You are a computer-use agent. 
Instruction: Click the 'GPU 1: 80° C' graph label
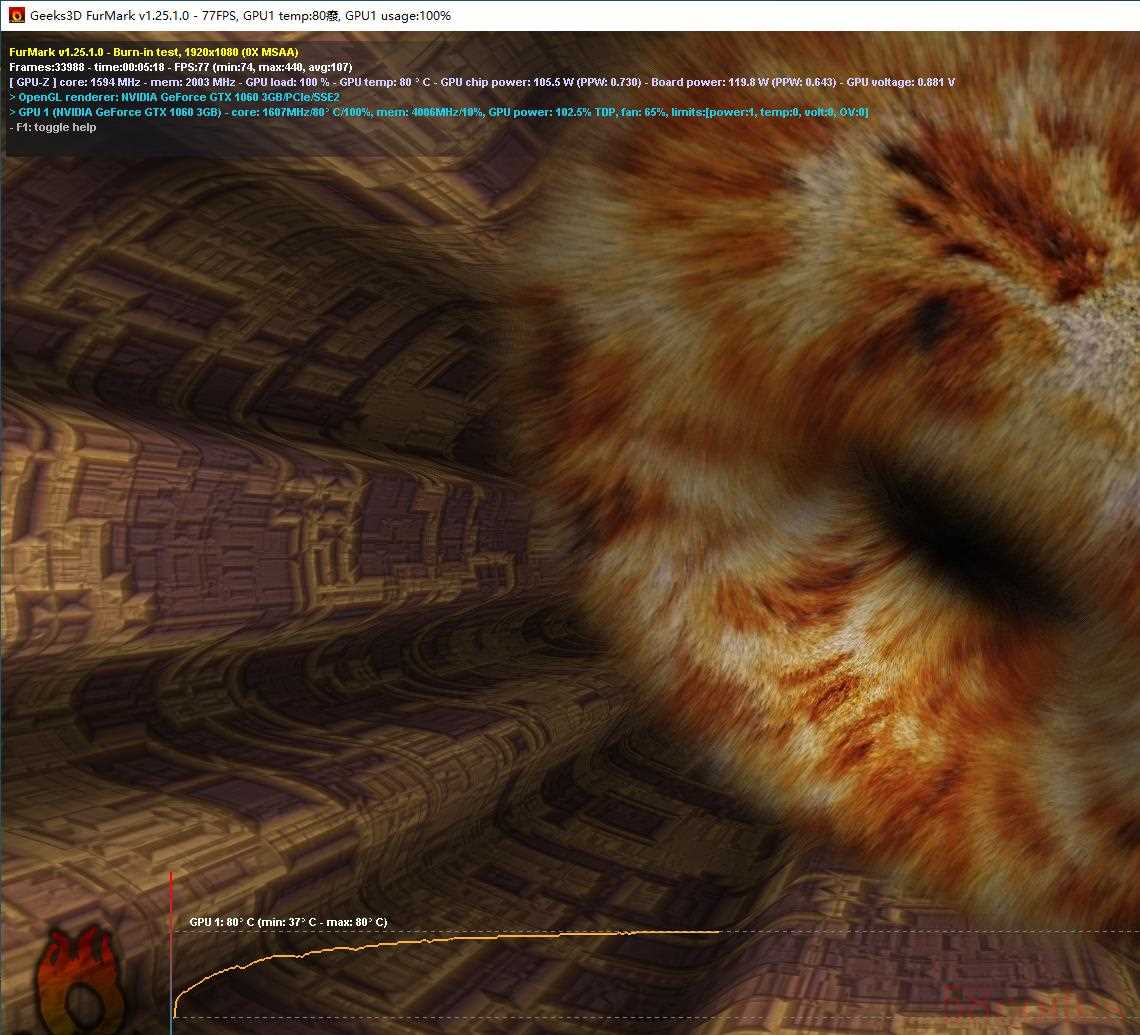[x=288, y=922]
